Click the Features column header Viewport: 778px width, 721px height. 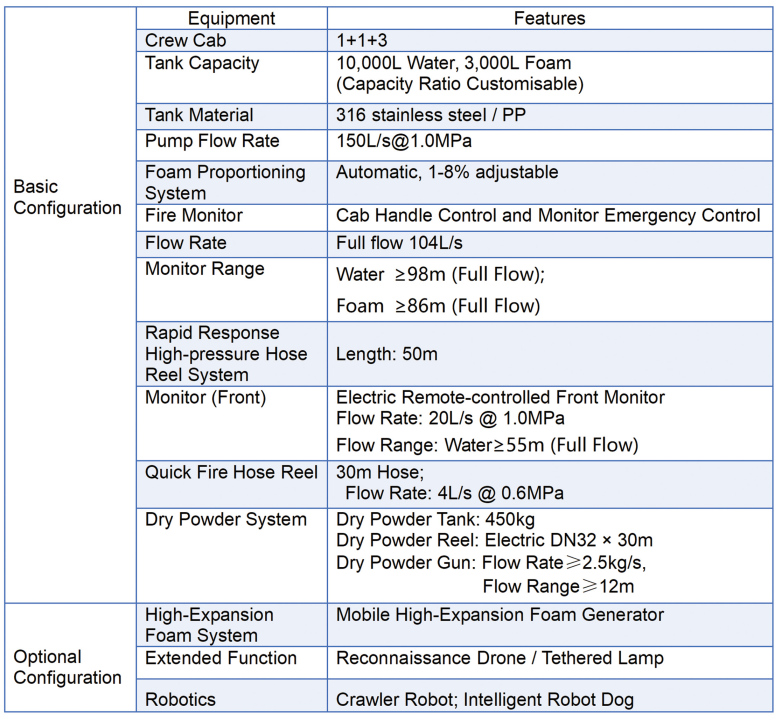point(550,18)
